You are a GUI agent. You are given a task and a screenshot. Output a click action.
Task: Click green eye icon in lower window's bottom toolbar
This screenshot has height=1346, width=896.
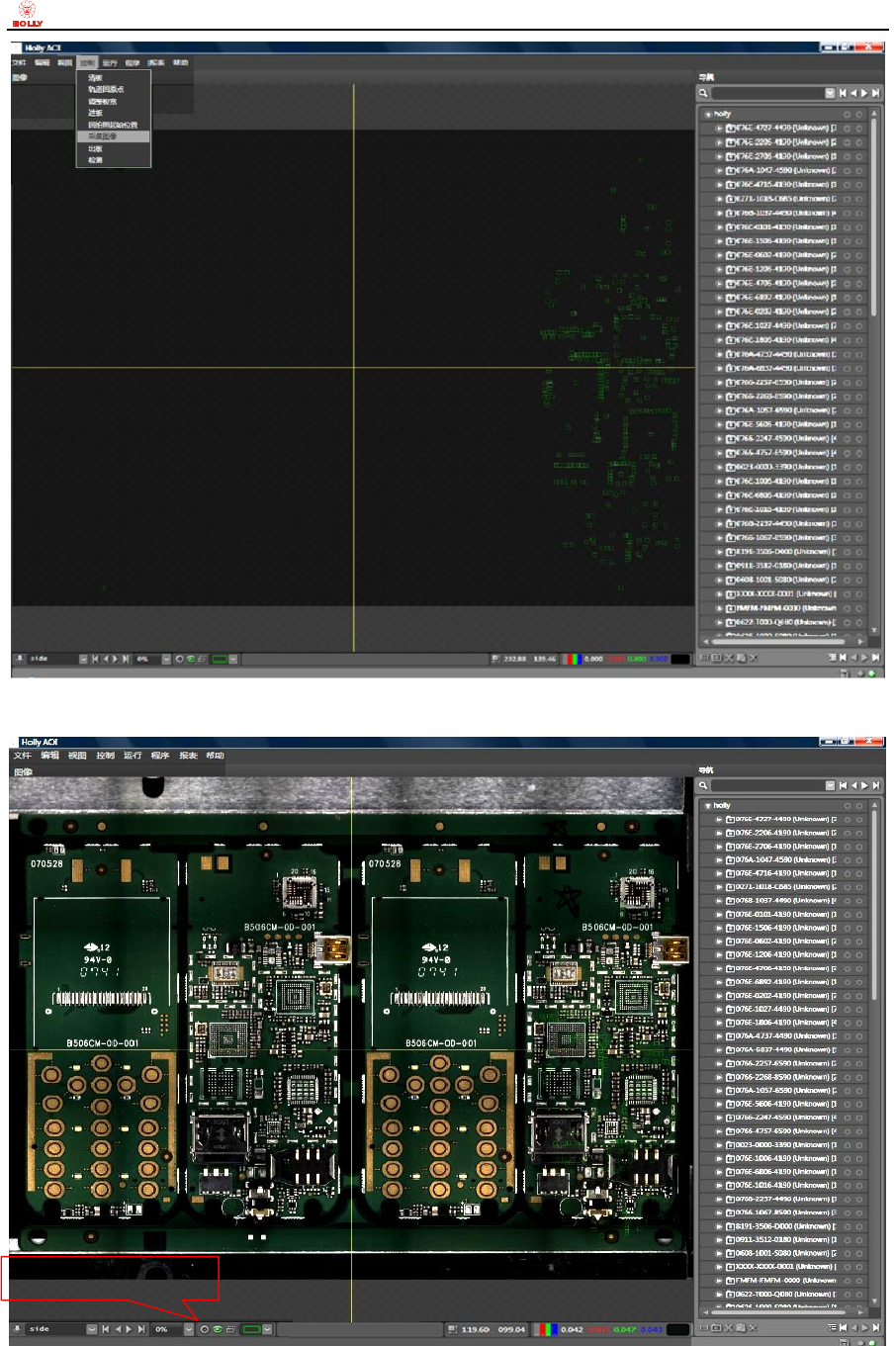(218, 1329)
